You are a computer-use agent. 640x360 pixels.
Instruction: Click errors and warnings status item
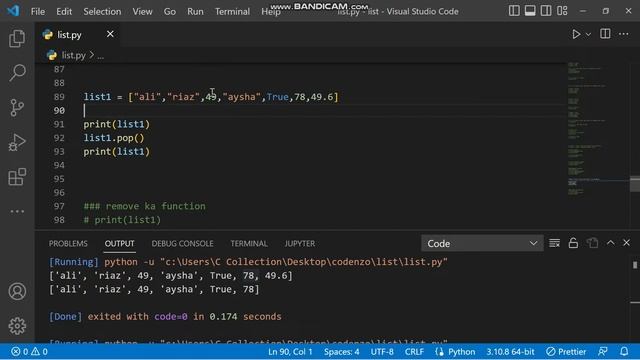pyautogui.click(x=29, y=351)
